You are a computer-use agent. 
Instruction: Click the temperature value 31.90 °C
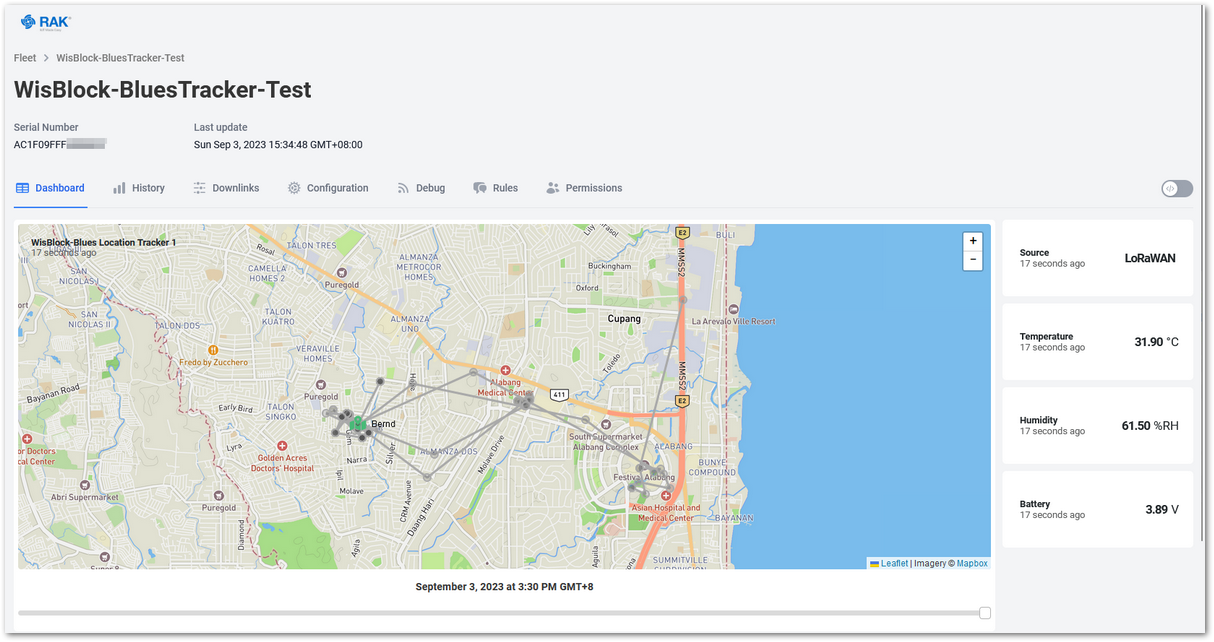tap(1156, 342)
